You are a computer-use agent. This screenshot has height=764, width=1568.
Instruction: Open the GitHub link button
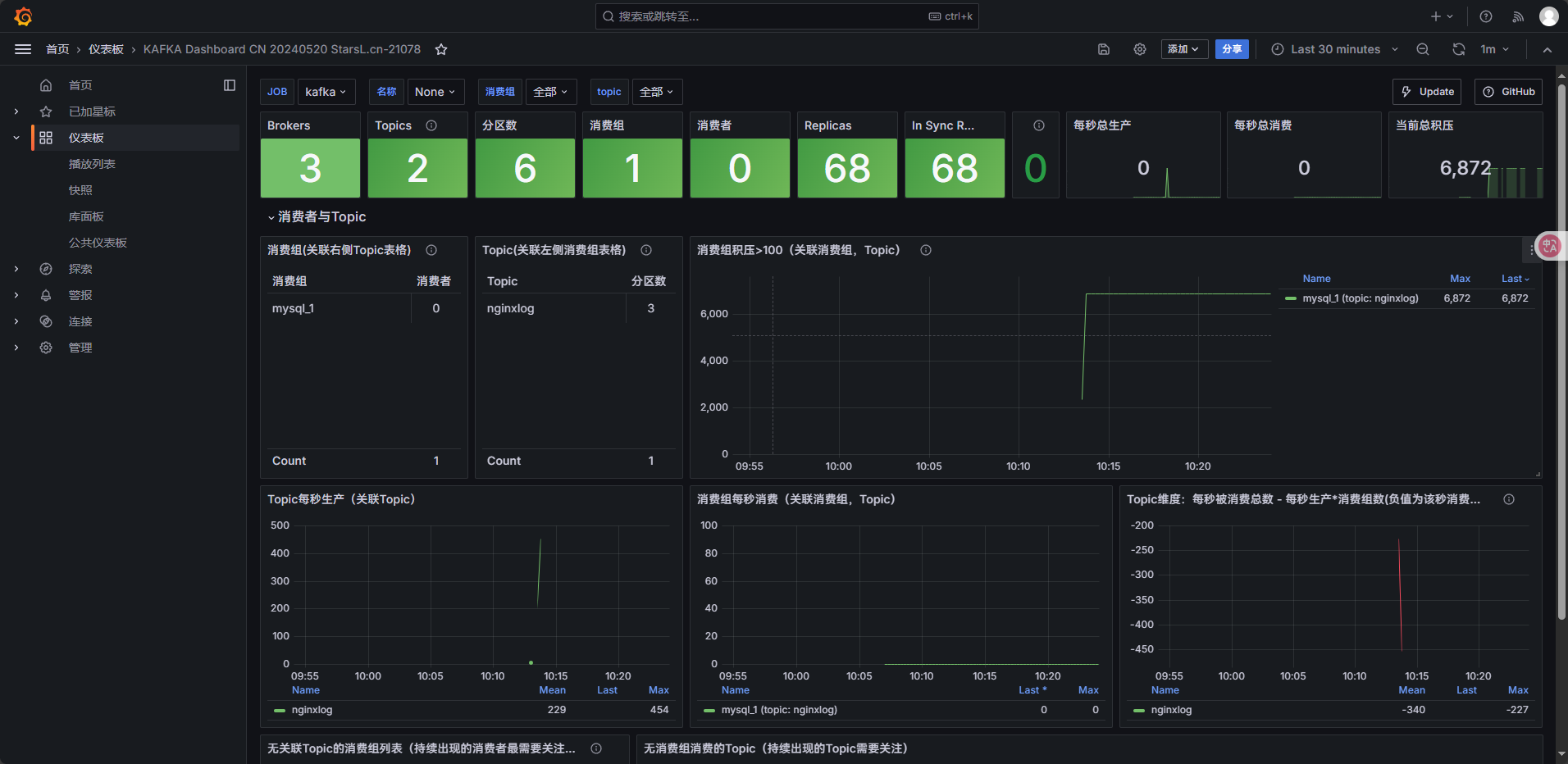coord(1509,92)
